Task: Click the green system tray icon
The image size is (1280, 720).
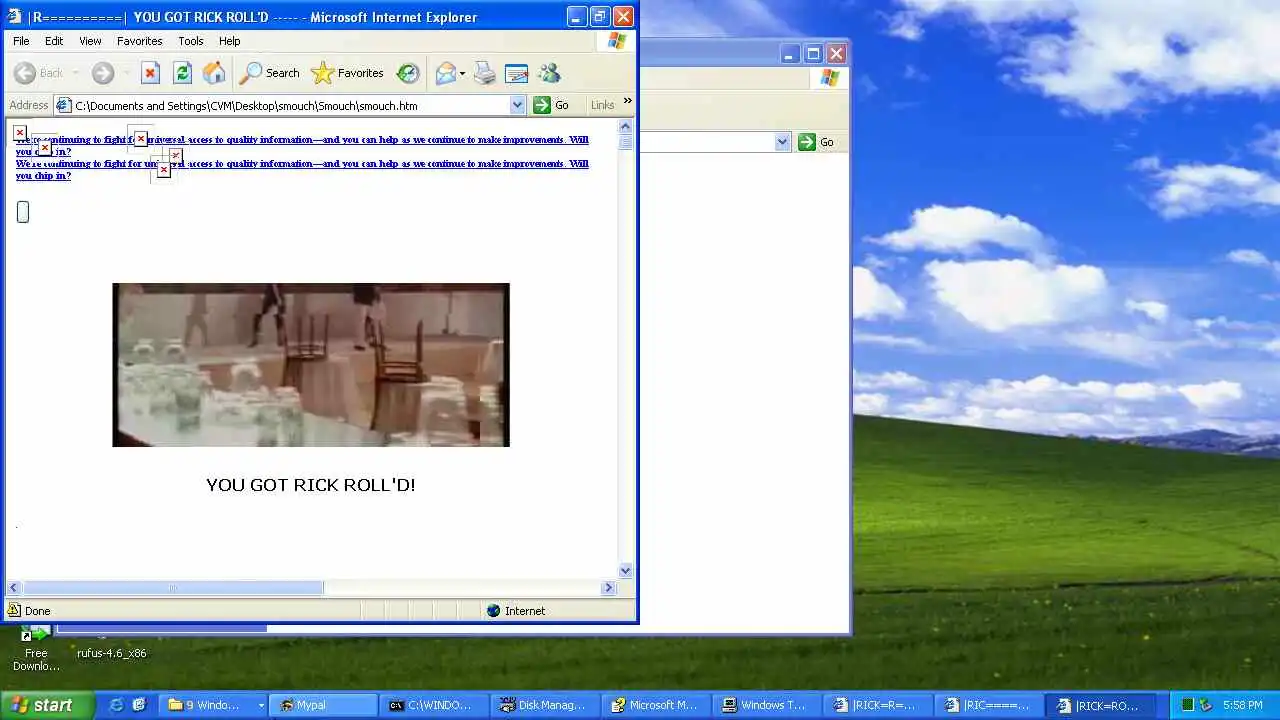Action: coord(1187,705)
